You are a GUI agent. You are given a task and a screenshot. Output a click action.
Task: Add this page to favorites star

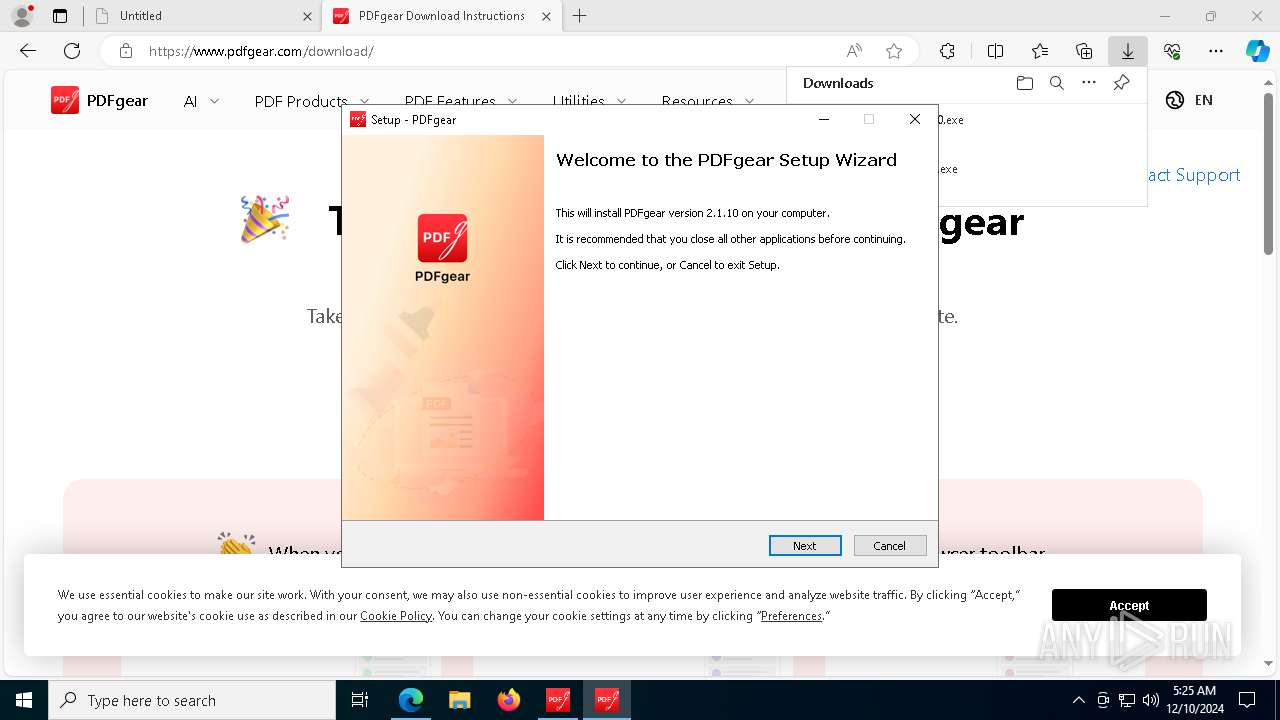pyautogui.click(x=894, y=51)
